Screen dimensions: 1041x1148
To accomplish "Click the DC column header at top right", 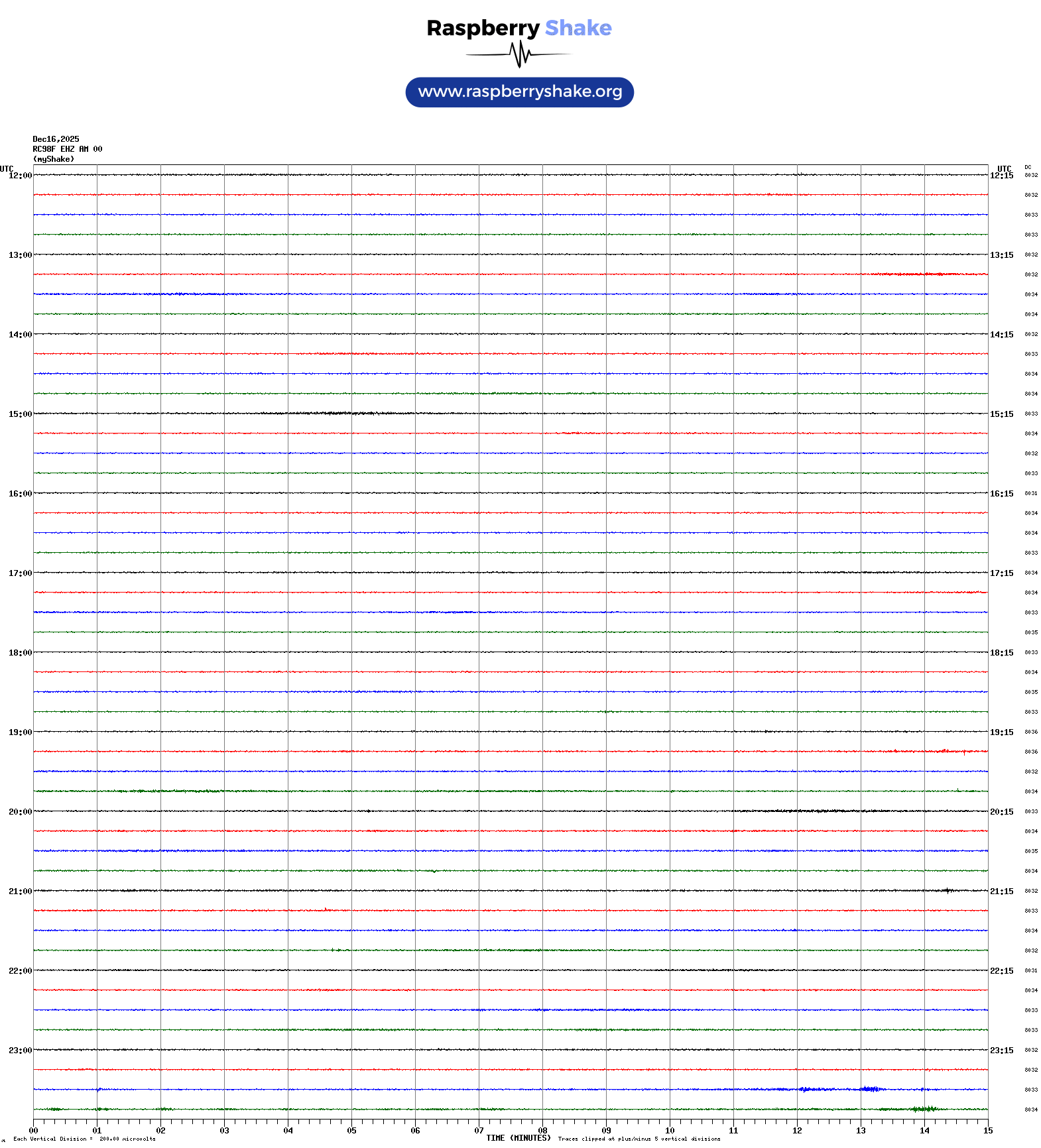I will [x=1028, y=168].
